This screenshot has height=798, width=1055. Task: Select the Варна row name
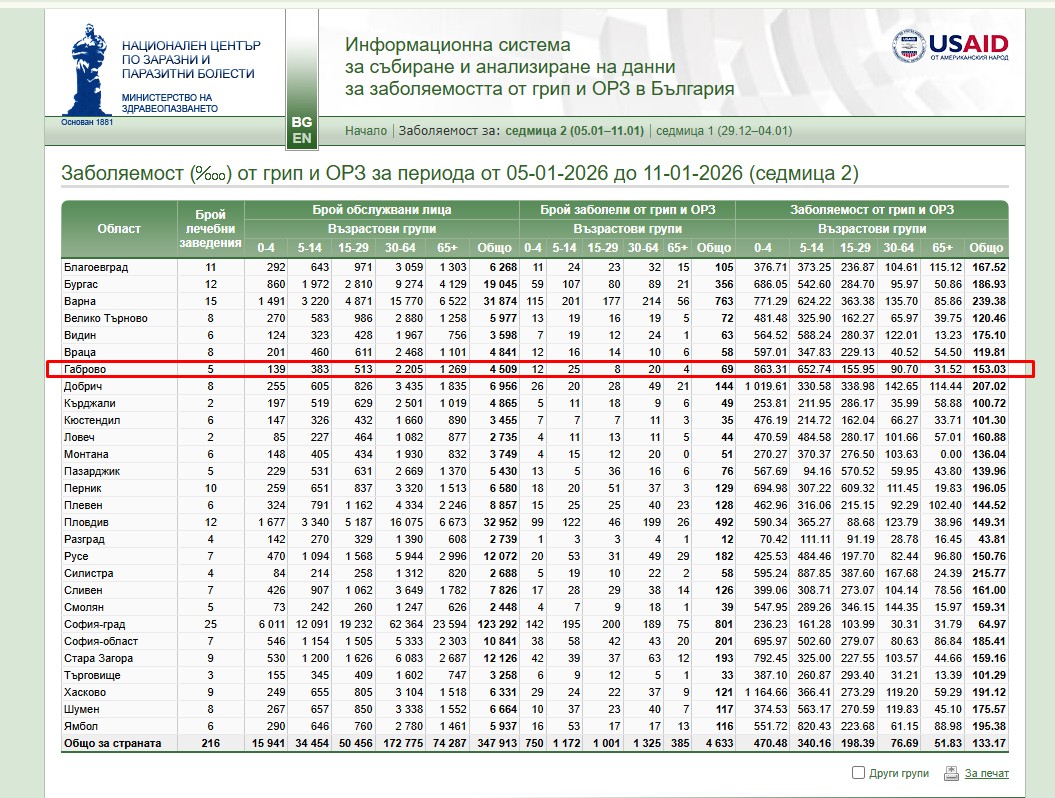coord(80,301)
